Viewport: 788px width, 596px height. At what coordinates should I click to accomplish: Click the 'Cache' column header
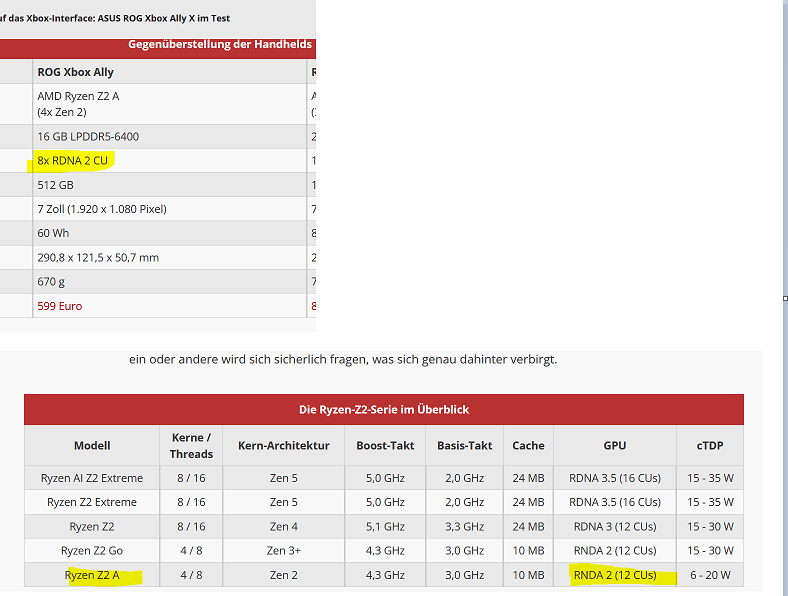(528, 446)
